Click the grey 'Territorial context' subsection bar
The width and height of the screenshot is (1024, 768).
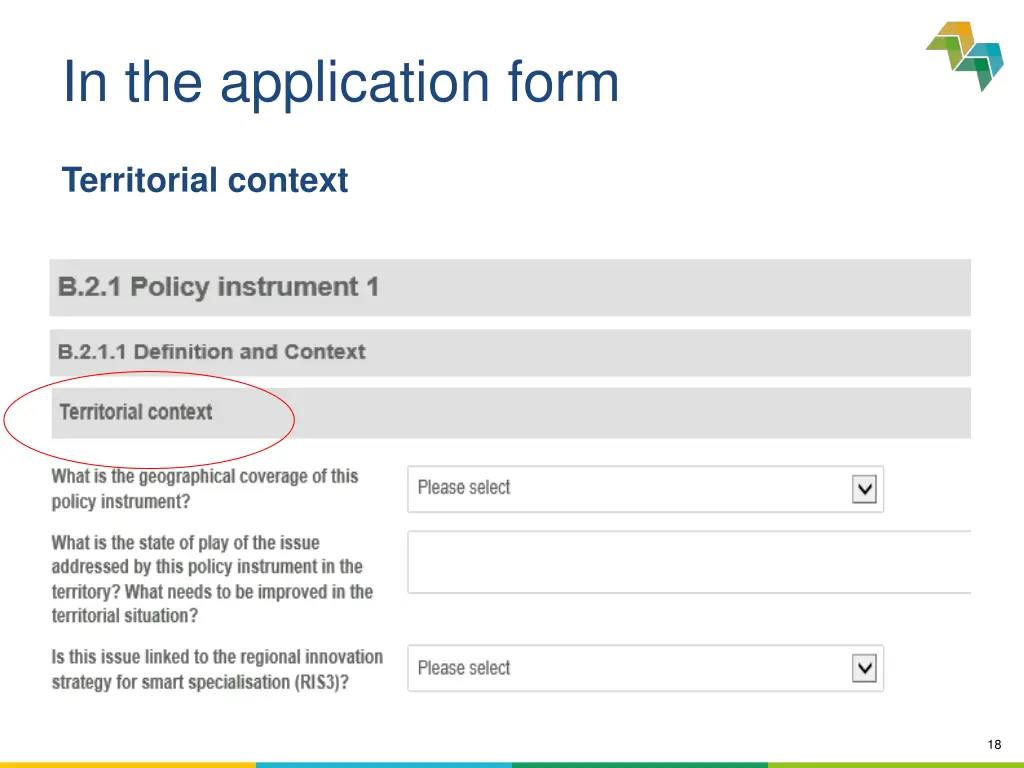[x=511, y=413]
